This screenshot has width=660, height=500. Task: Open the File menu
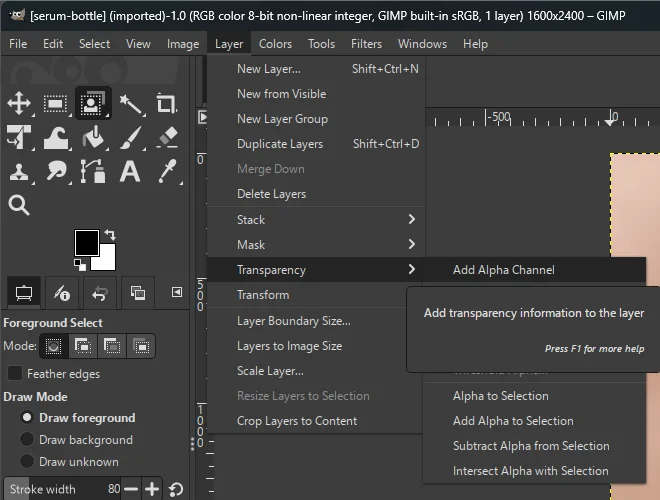coord(18,44)
